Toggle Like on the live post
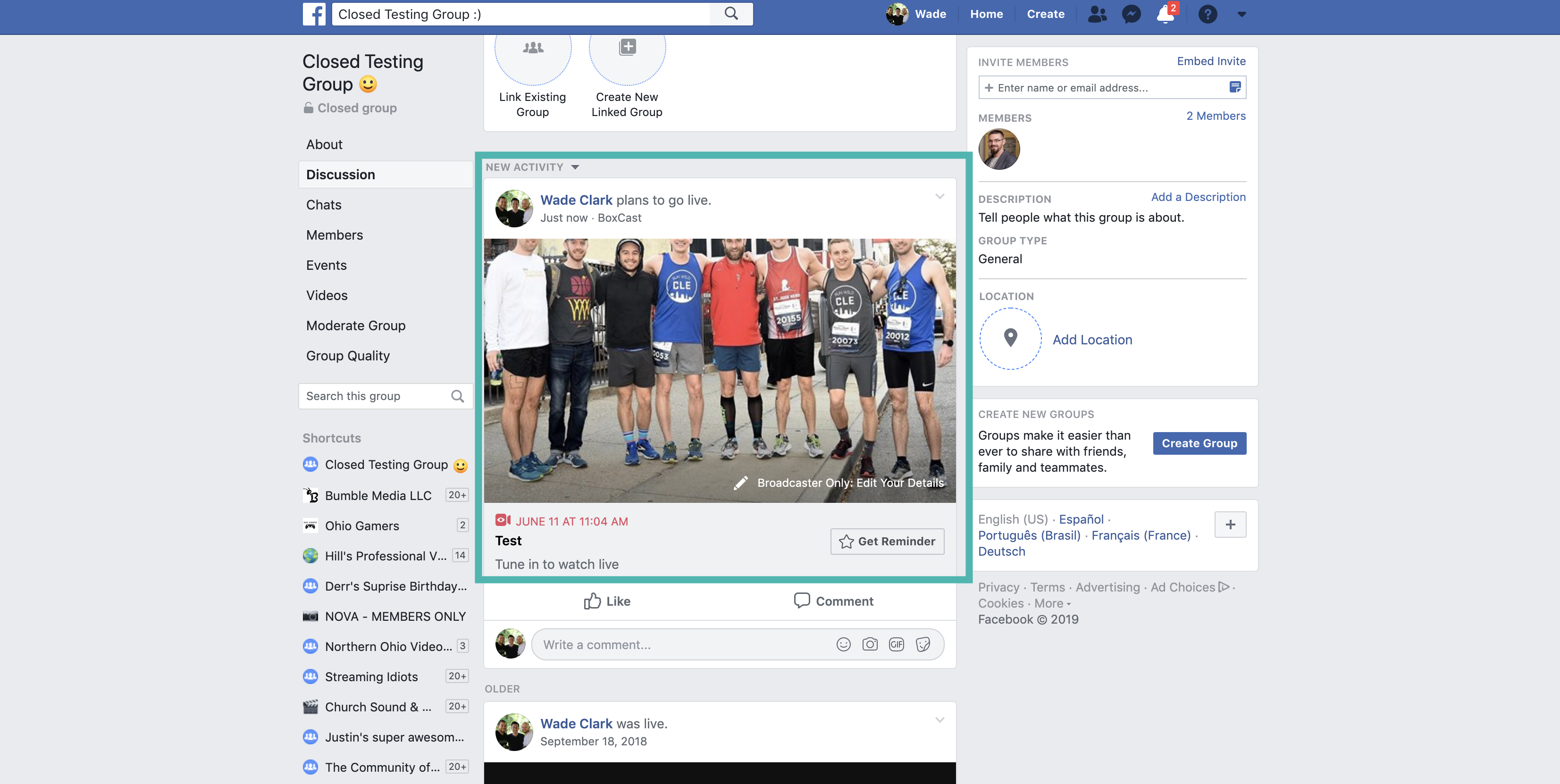This screenshot has height=784, width=1560. click(x=607, y=601)
